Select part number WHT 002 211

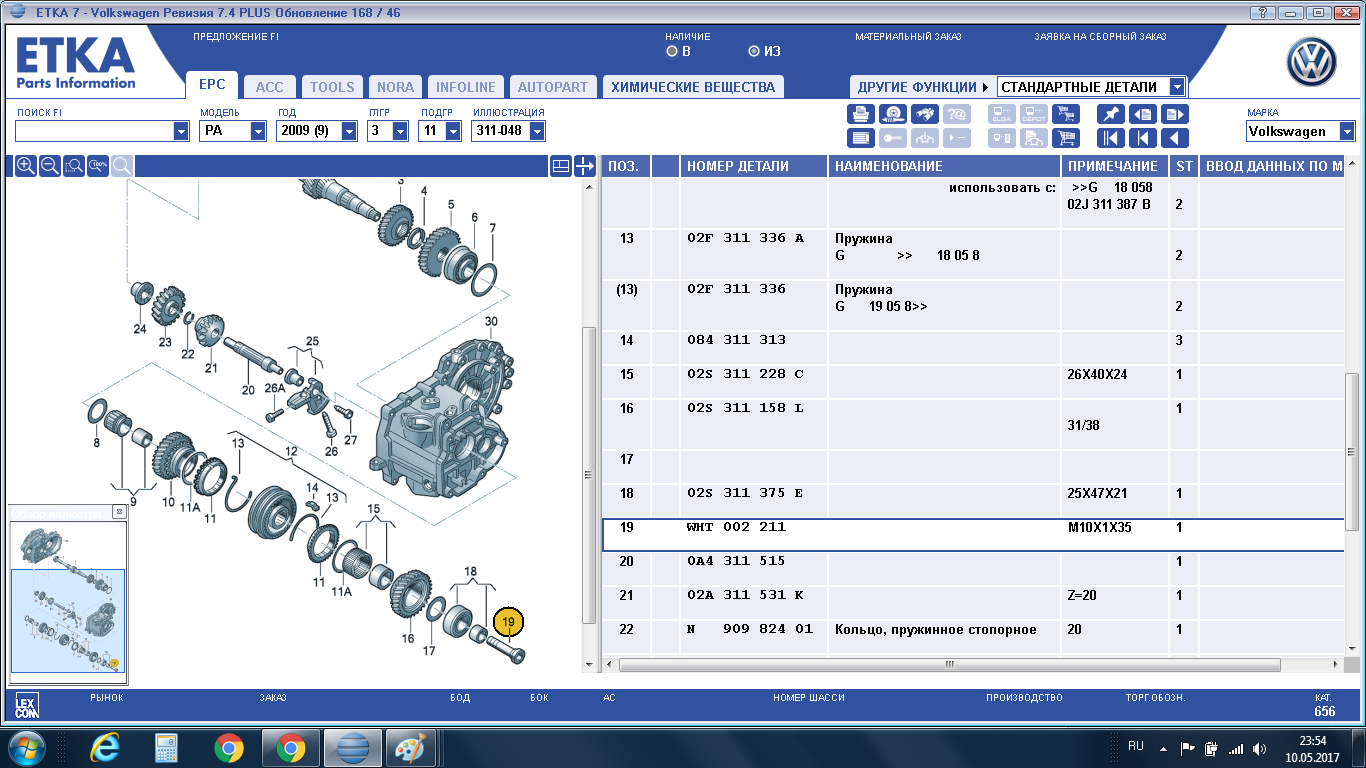coord(736,527)
